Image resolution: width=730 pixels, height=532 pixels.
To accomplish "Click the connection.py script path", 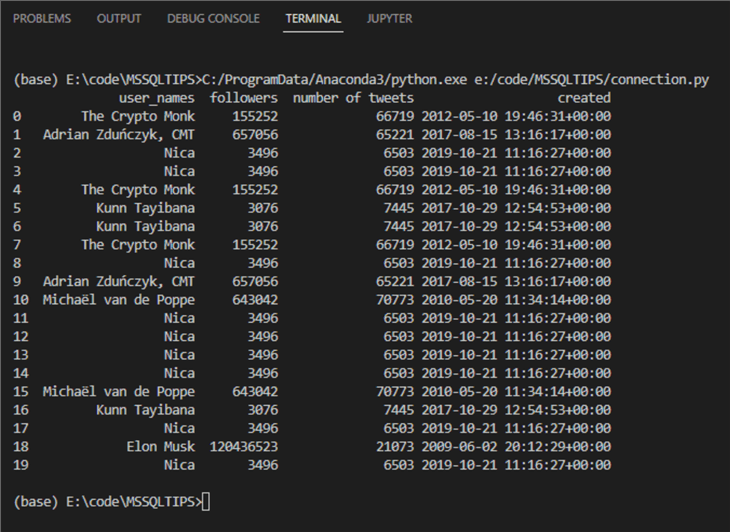I will [591, 80].
